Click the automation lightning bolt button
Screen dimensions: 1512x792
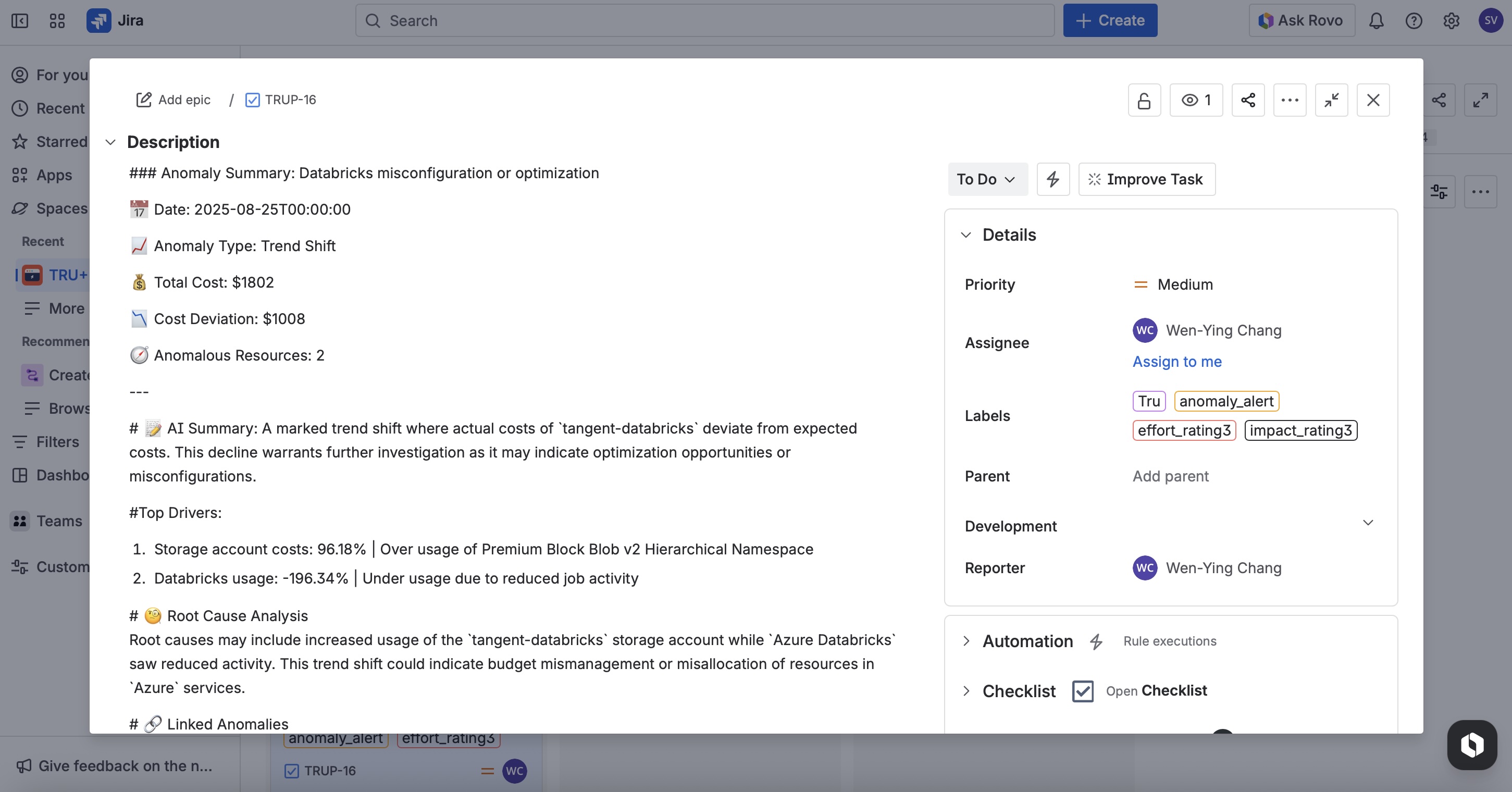tap(1053, 179)
